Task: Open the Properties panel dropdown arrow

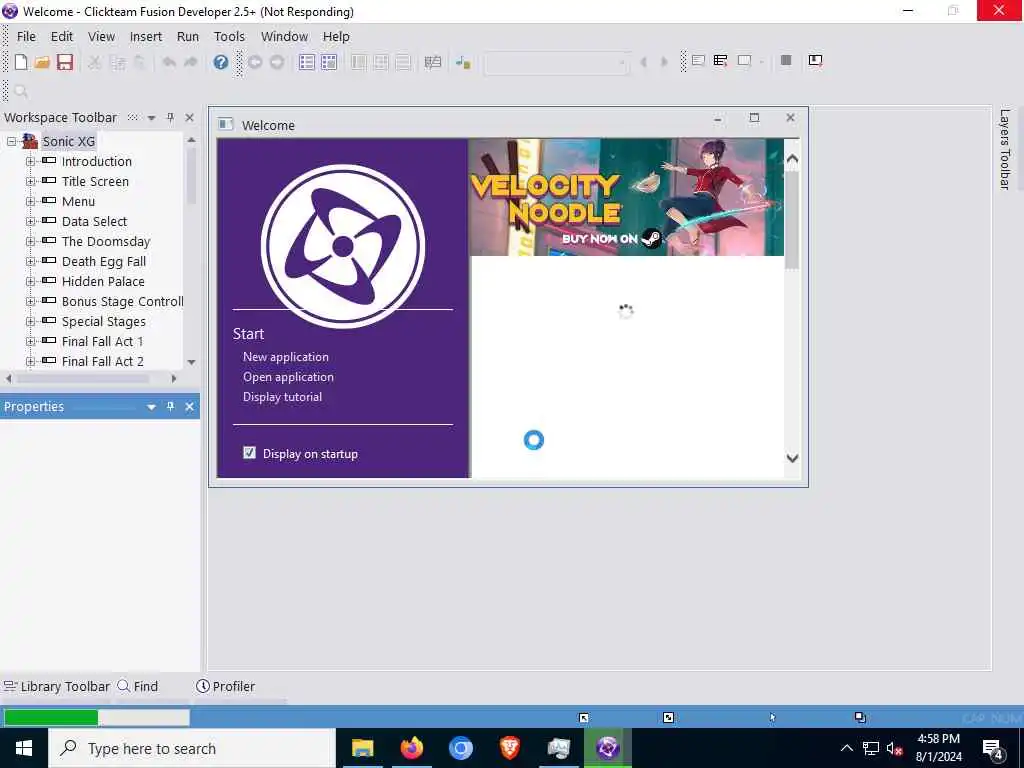Action: [152, 407]
